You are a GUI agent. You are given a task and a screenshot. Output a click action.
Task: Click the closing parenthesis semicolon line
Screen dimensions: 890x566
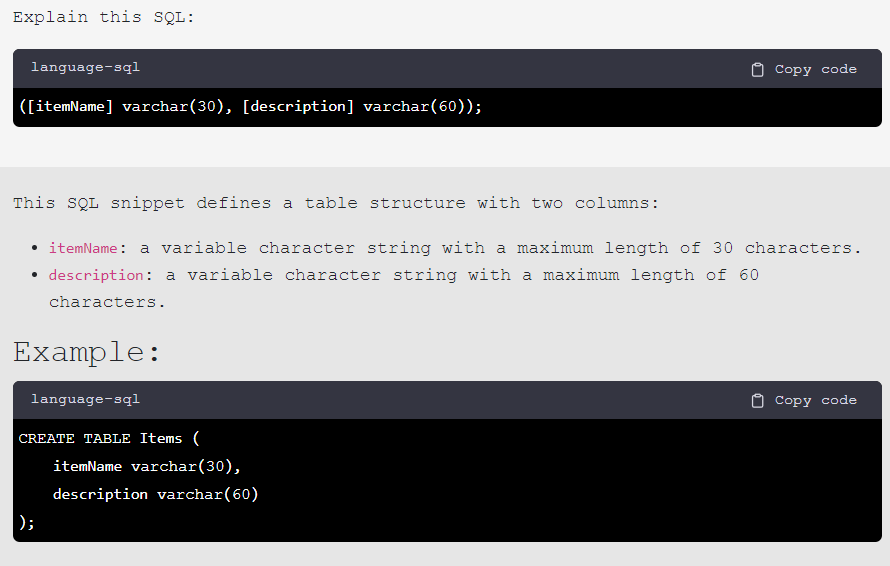27,522
